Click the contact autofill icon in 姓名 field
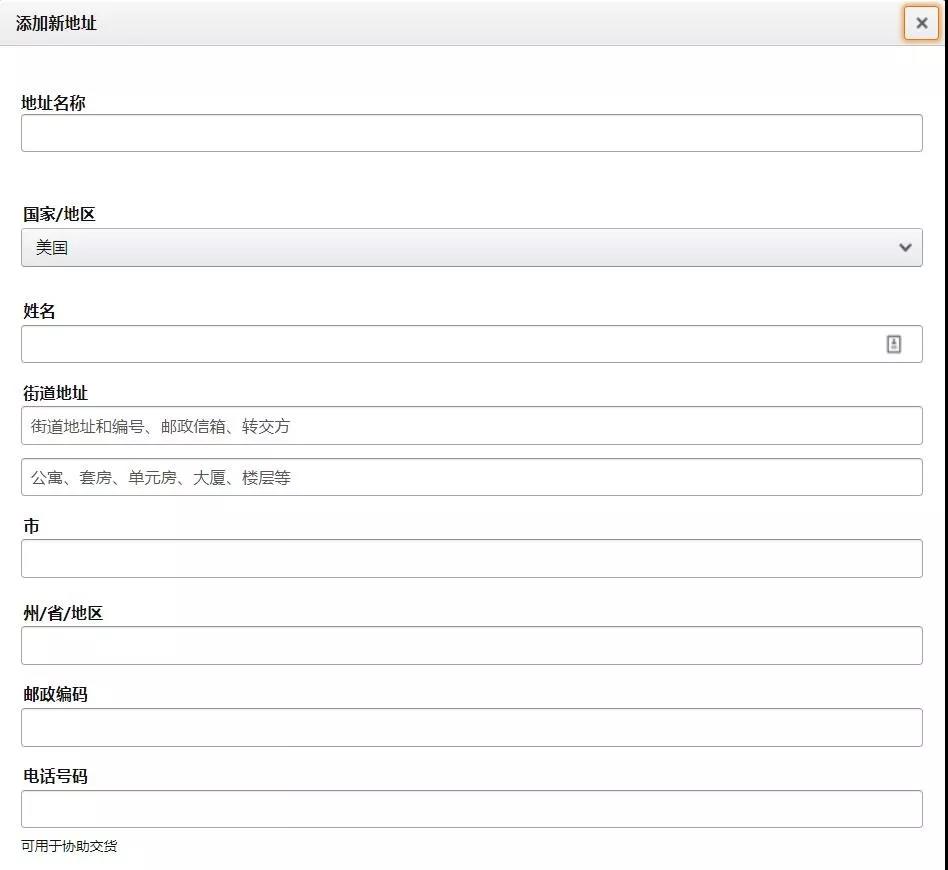Viewport: 948px width, 870px height. click(893, 344)
